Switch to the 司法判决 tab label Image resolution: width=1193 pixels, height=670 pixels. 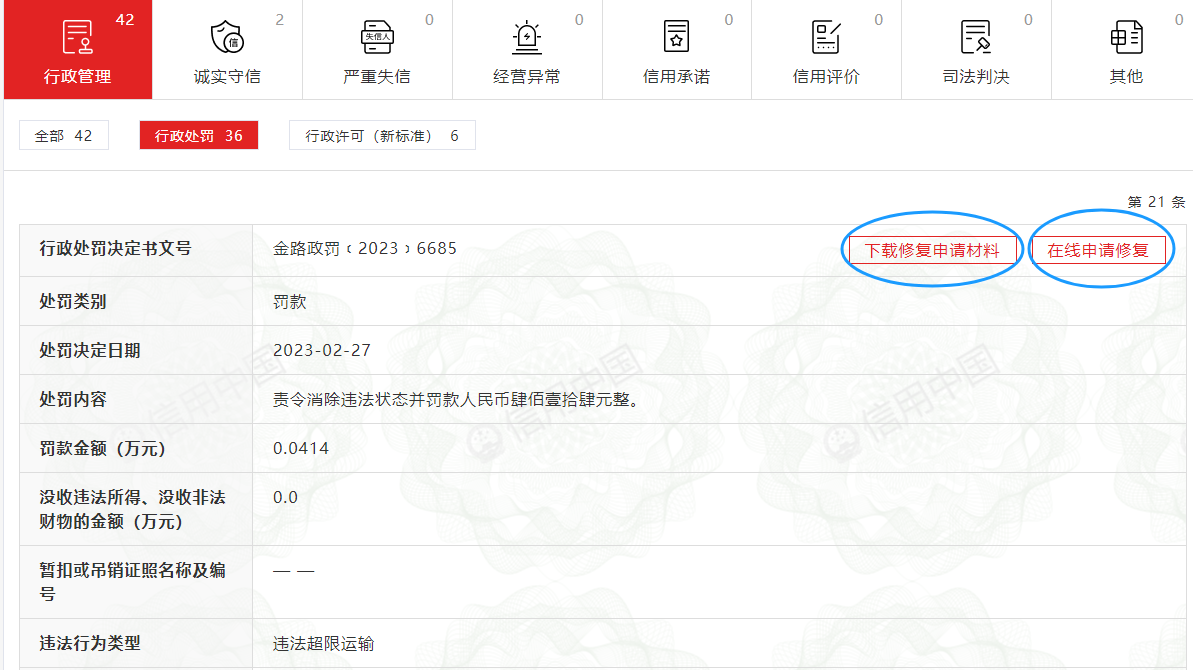[975, 77]
